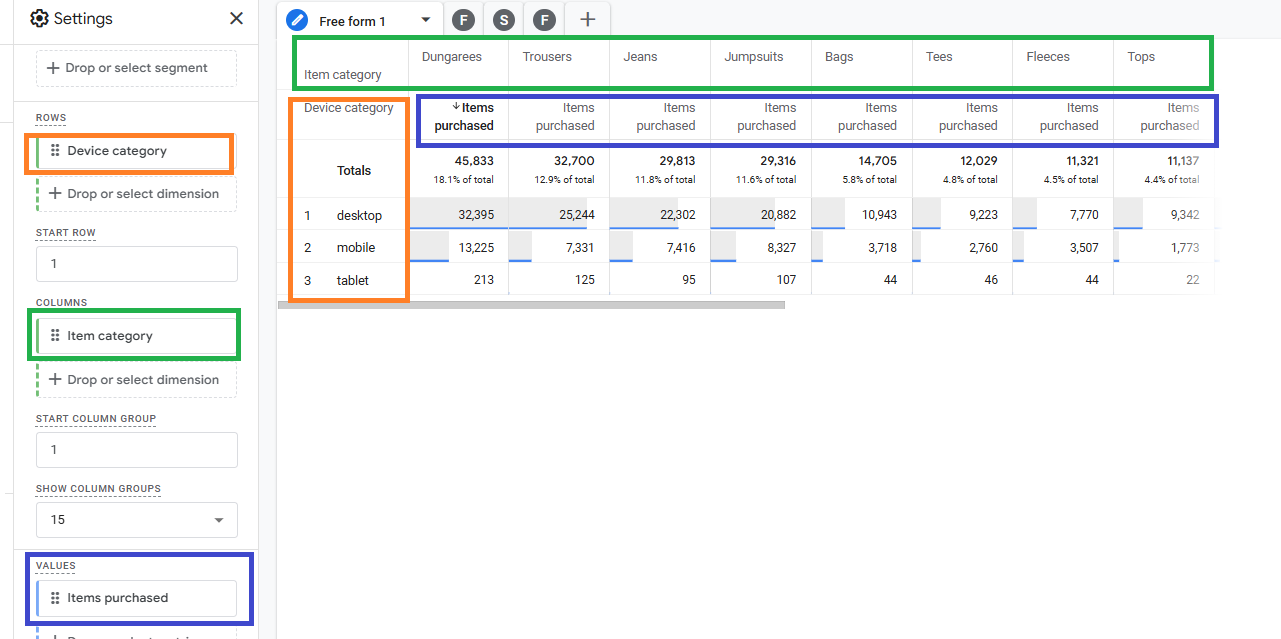Click Drop or select segment
This screenshot has width=1281, height=639.
pos(137,68)
